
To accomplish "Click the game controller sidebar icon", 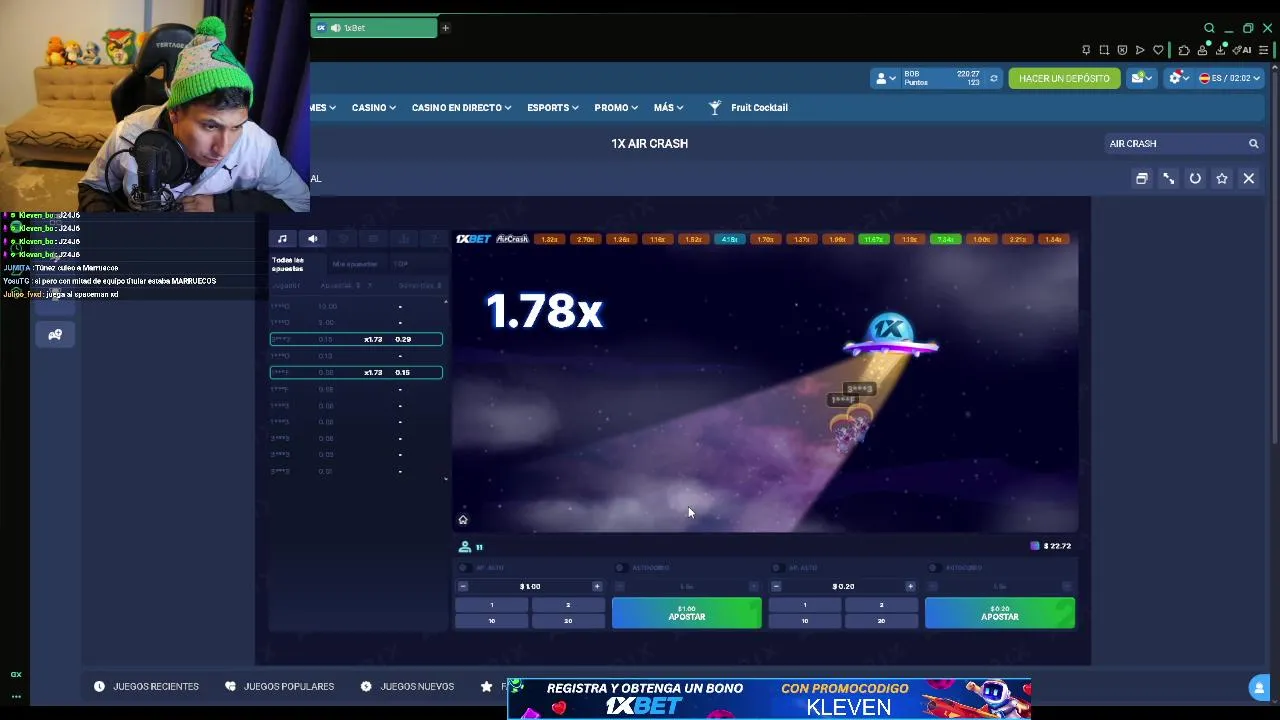I will pyautogui.click(x=55, y=335).
